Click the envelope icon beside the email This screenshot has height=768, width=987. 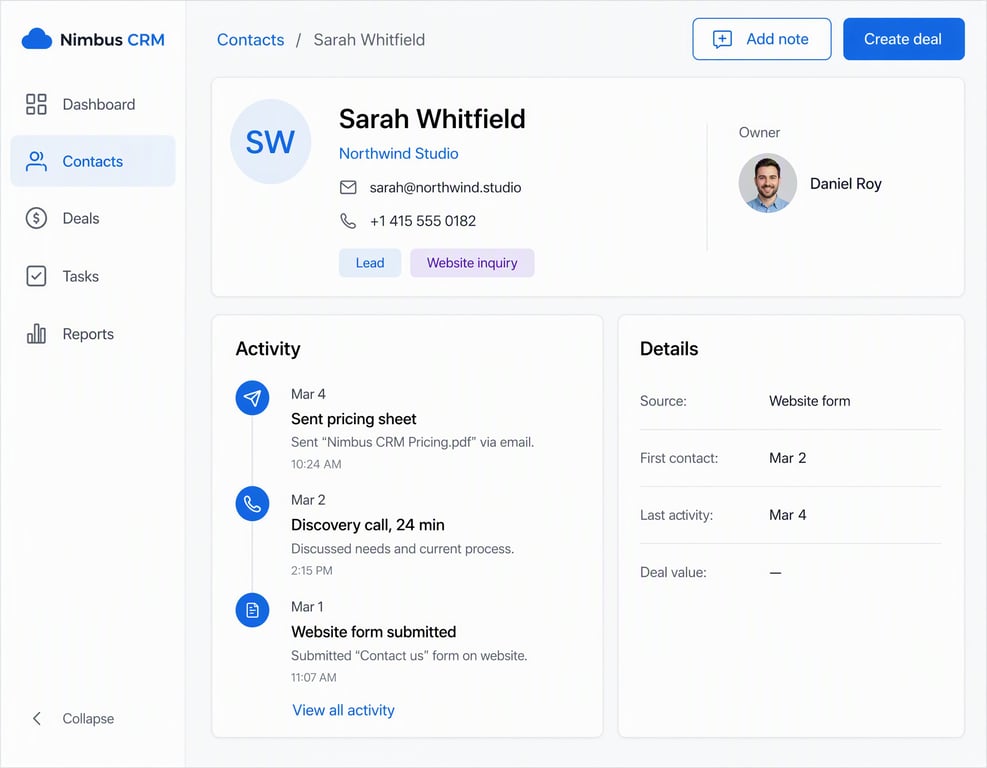coord(348,188)
